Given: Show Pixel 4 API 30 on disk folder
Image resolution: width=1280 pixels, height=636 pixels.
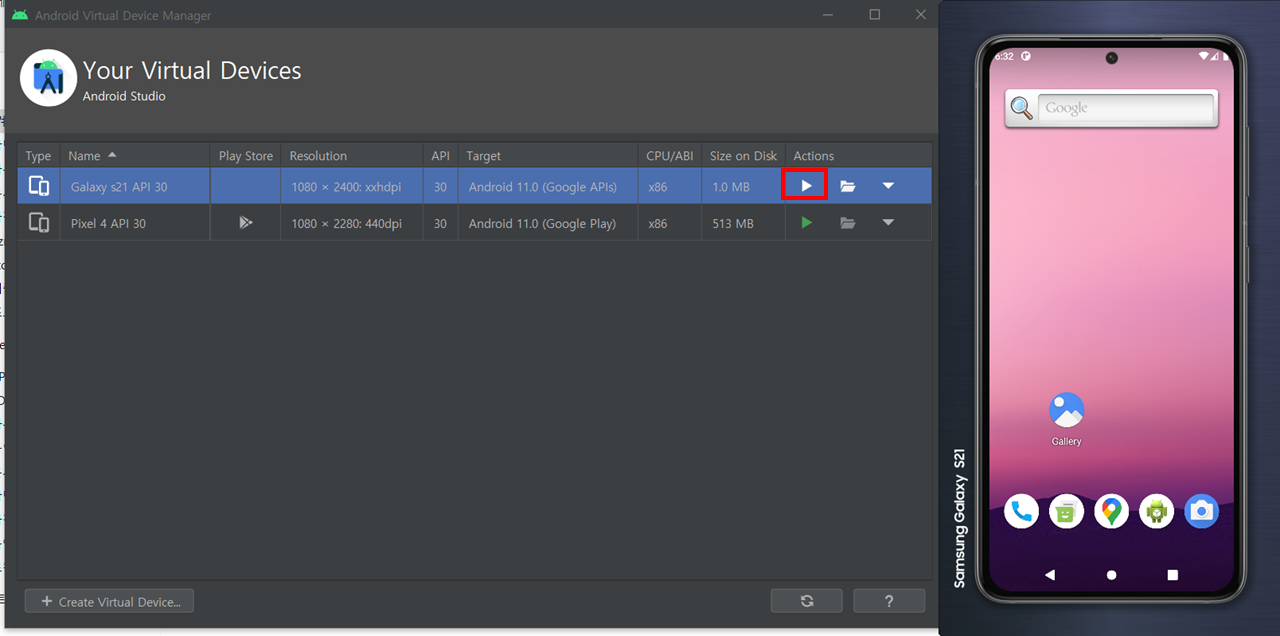Looking at the screenshot, I should (x=848, y=223).
